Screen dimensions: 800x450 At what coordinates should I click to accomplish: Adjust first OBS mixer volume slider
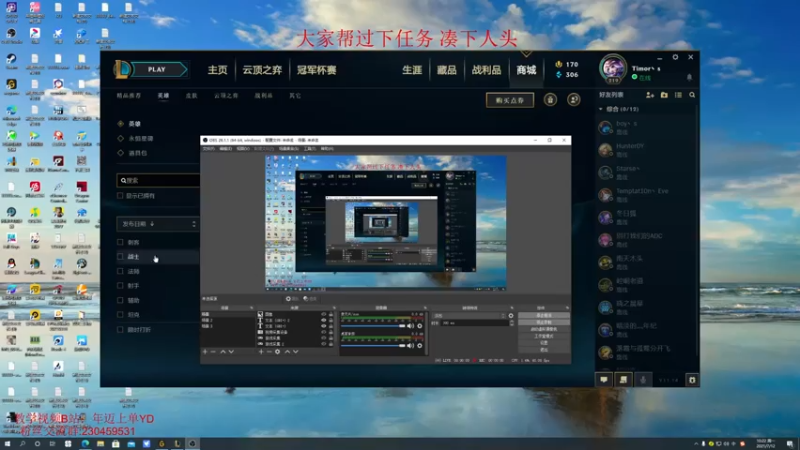(x=373, y=326)
